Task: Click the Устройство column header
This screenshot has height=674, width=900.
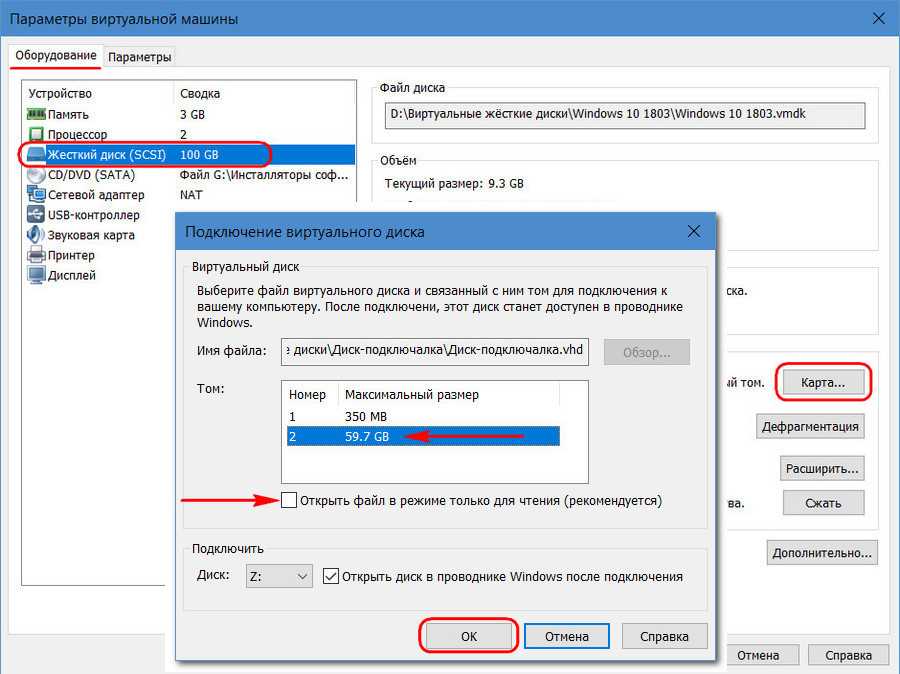Action: 60,93
